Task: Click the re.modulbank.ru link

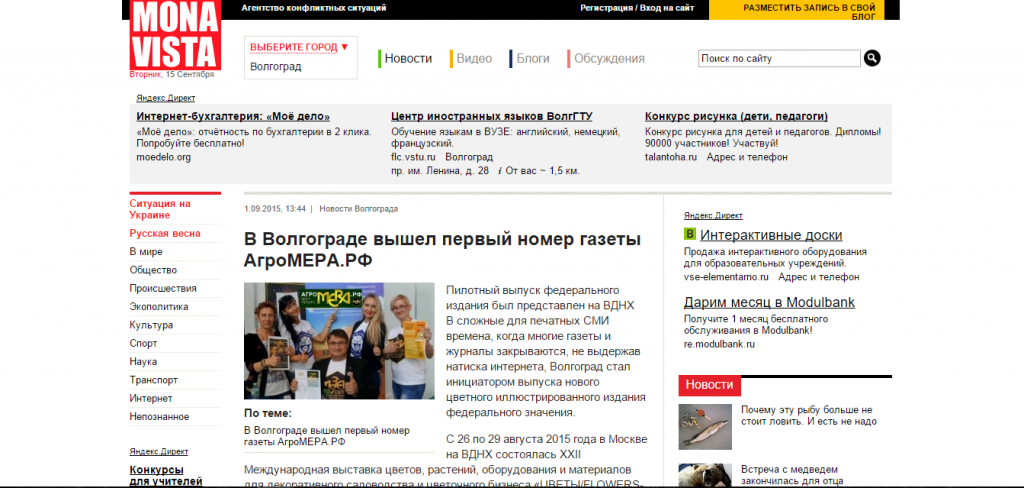Action: [719, 344]
